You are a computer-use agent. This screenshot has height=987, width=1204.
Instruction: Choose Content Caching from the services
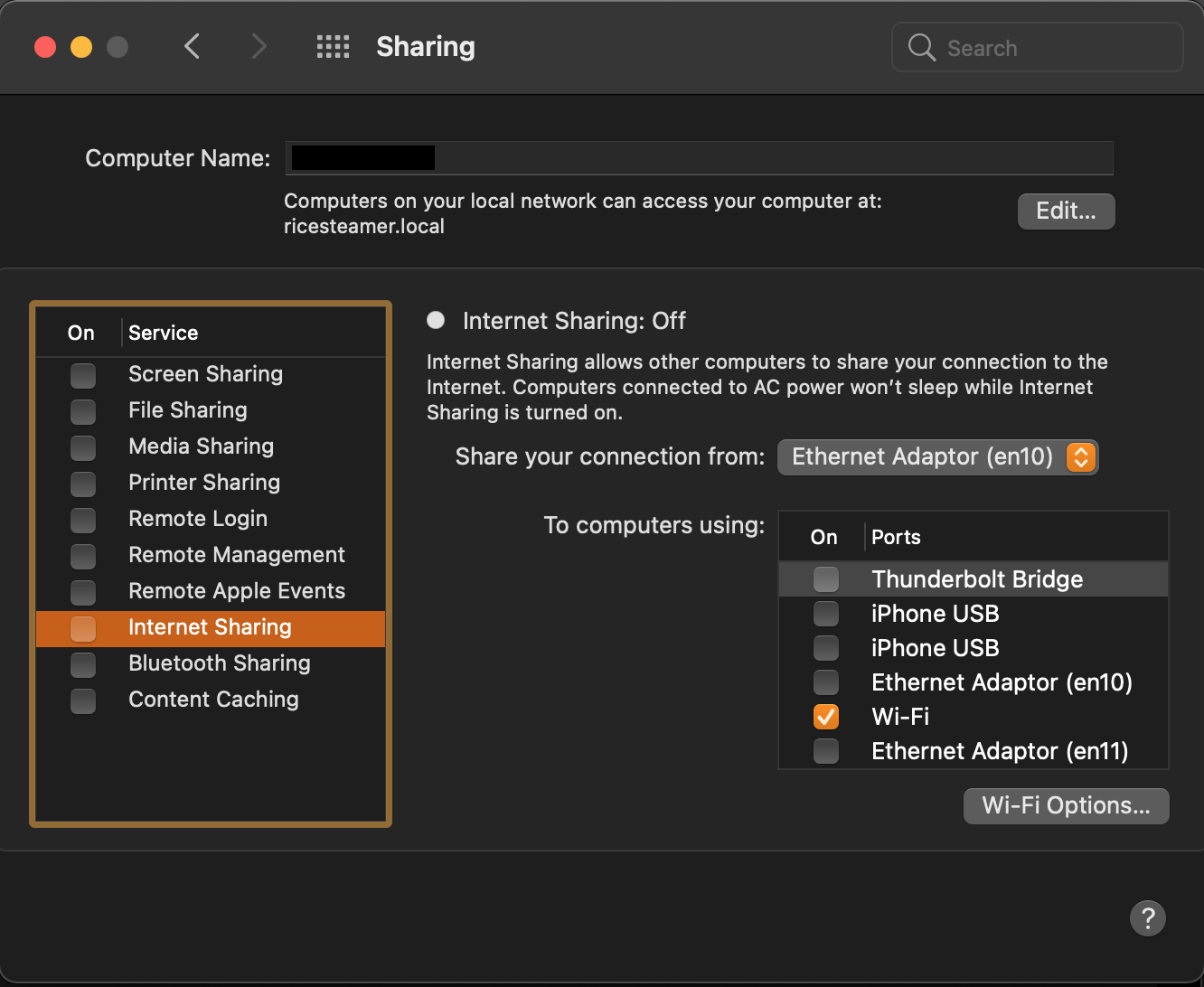213,700
